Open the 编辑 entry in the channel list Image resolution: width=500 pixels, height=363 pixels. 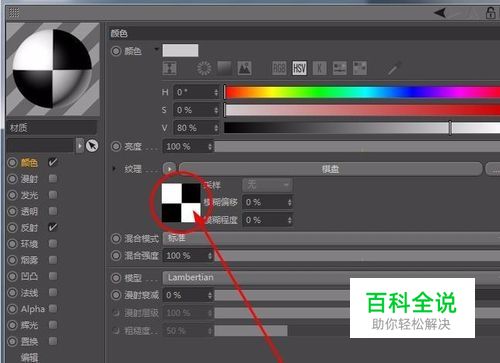(x=29, y=357)
